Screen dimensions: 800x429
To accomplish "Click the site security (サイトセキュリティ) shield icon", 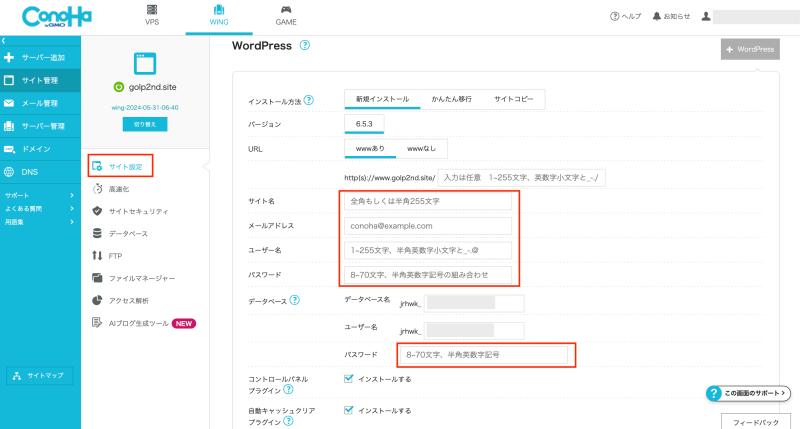I will click(x=98, y=211).
